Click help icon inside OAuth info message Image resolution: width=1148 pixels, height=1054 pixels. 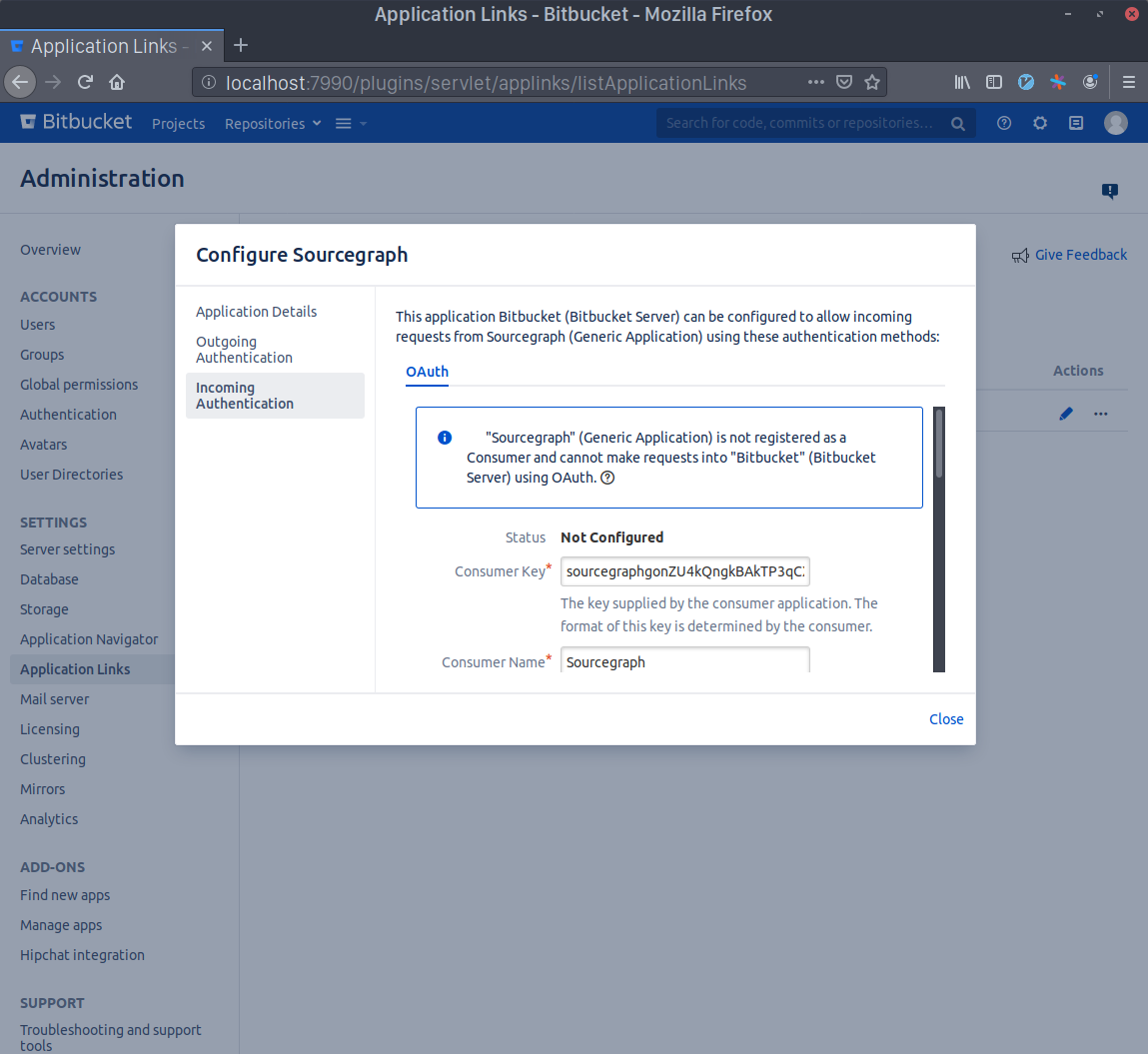click(607, 478)
